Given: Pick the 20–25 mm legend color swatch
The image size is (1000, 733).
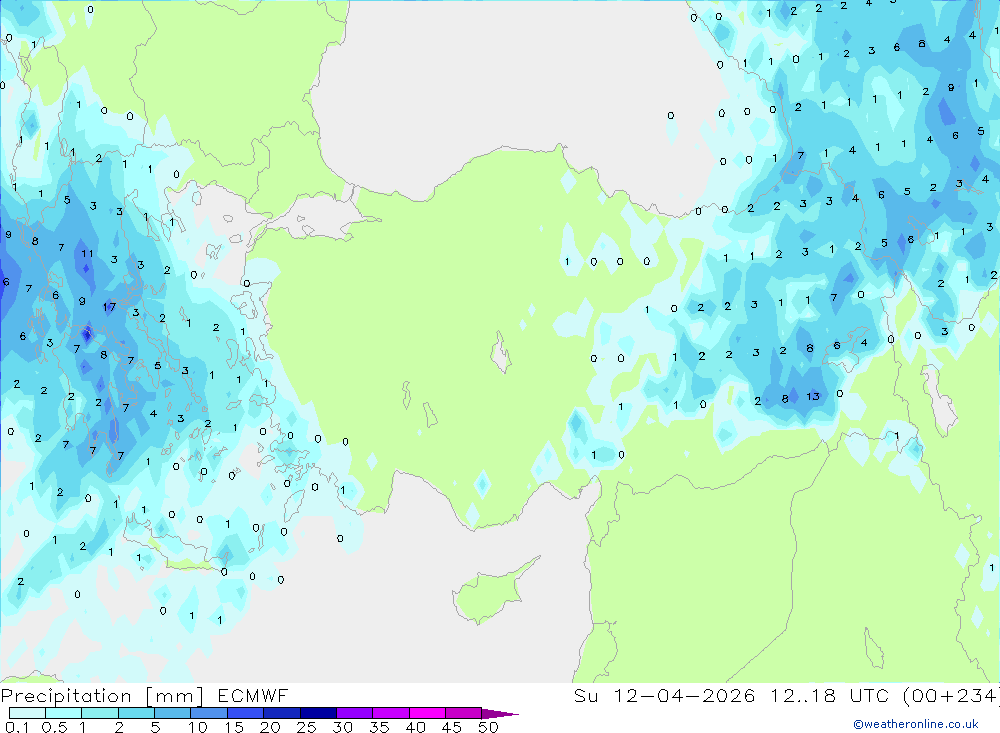Looking at the screenshot, I should (x=282, y=713).
